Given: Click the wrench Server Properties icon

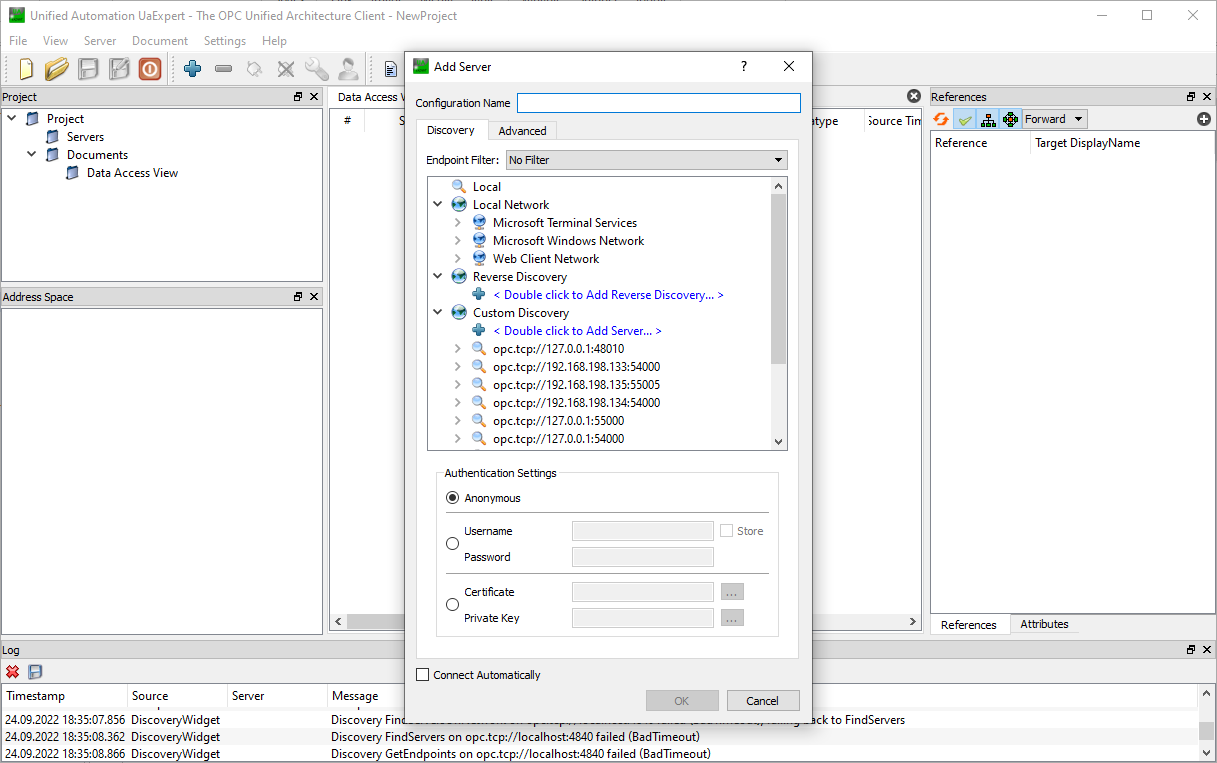Looking at the screenshot, I should tap(317, 69).
